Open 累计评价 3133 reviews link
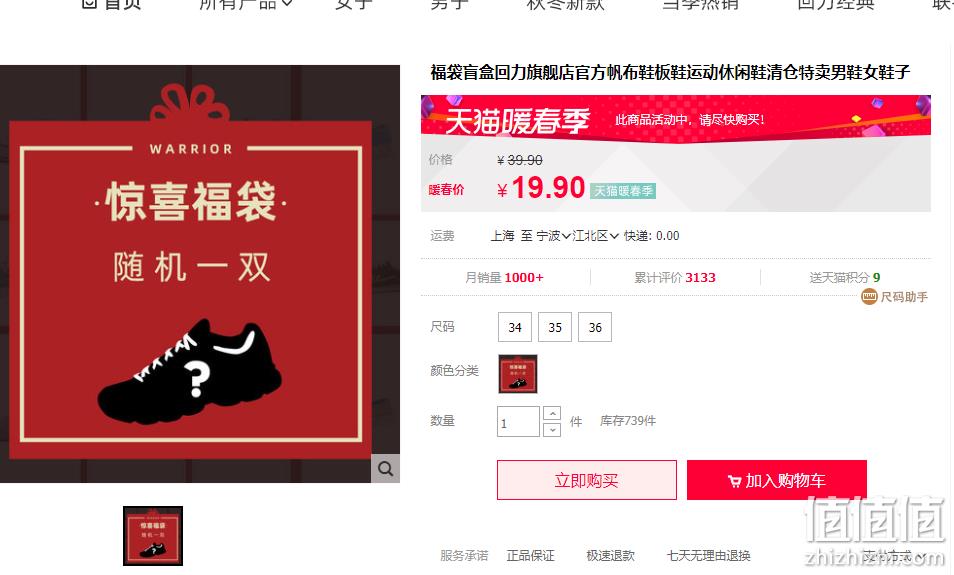 click(x=675, y=277)
